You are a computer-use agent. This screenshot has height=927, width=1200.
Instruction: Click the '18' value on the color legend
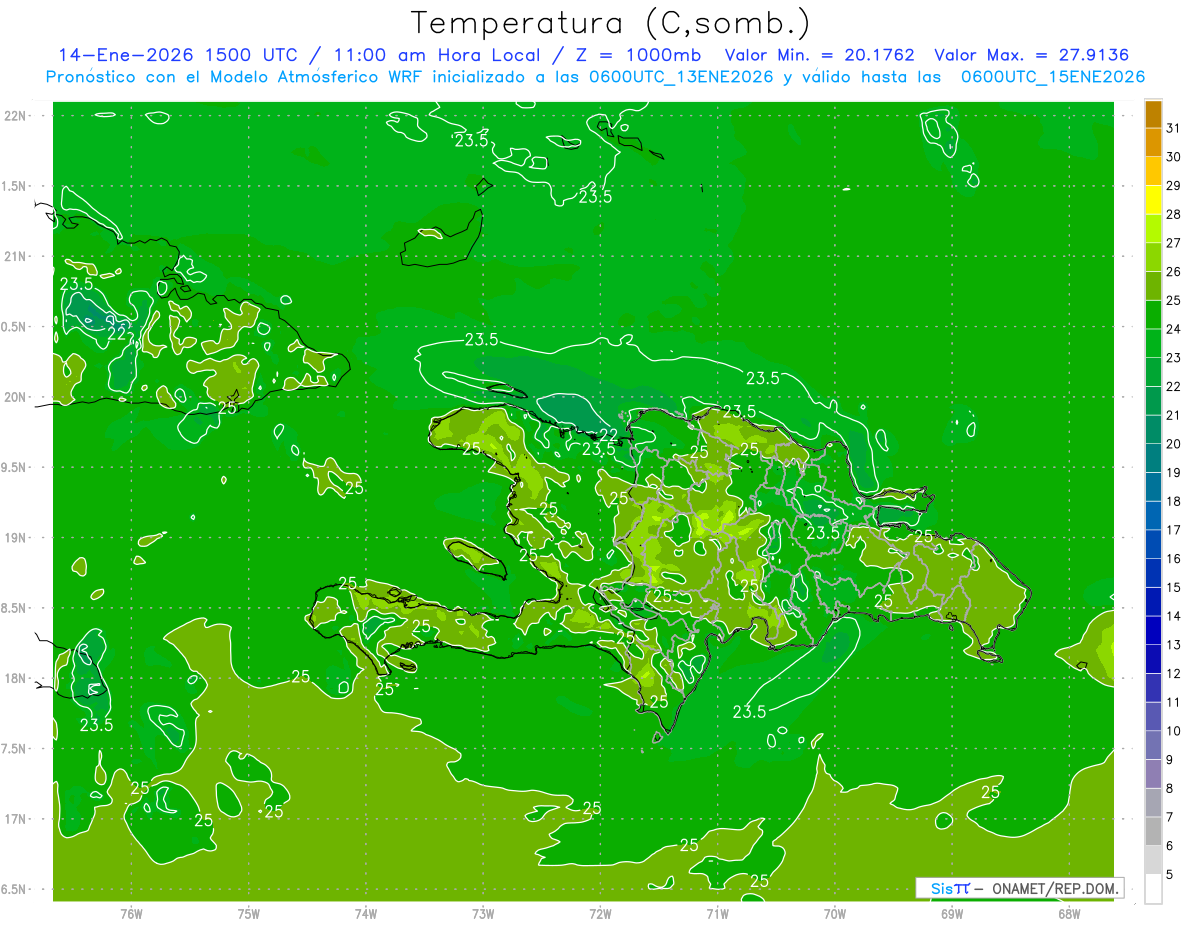[1173, 501]
